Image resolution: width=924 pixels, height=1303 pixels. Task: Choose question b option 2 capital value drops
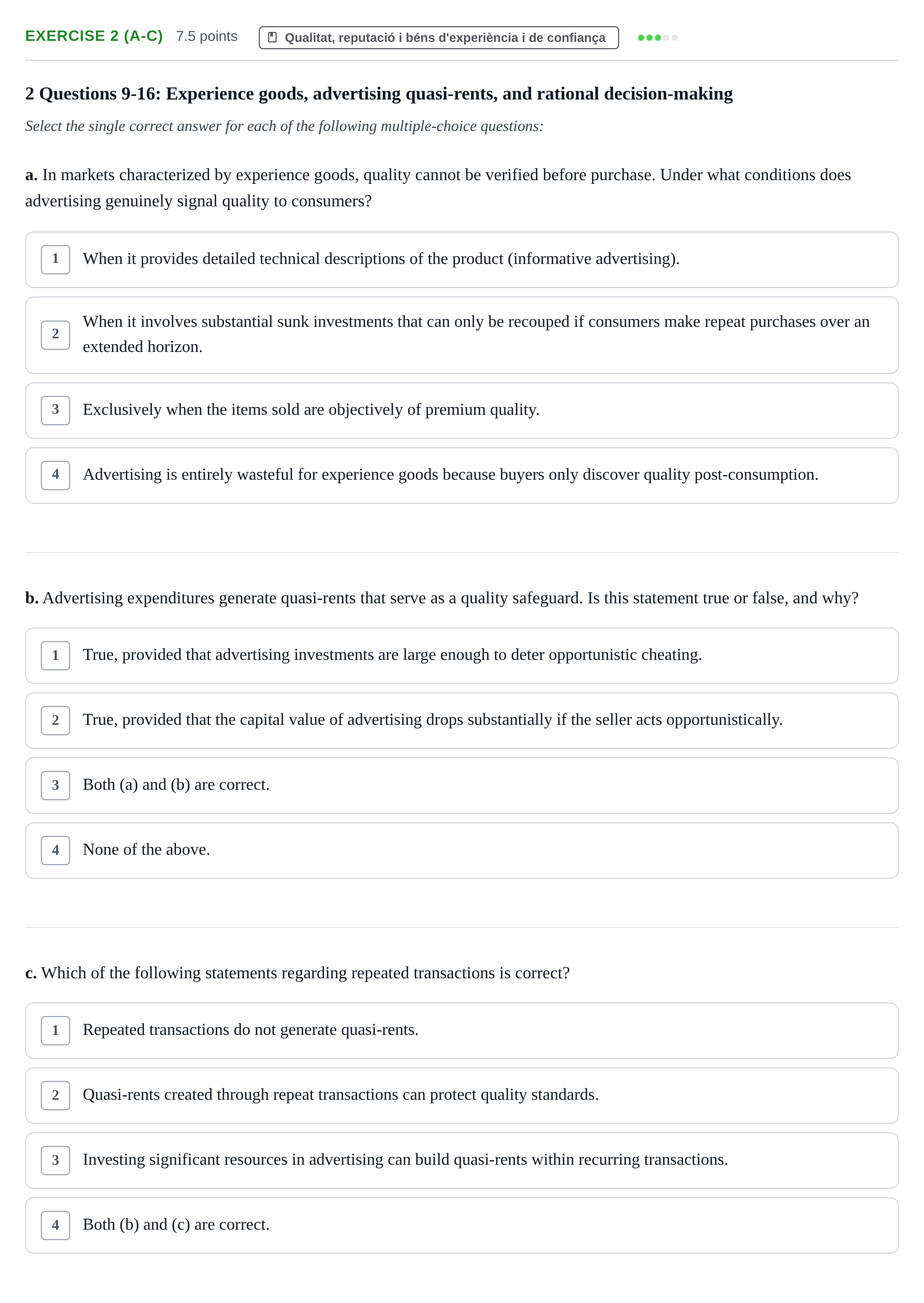point(461,720)
